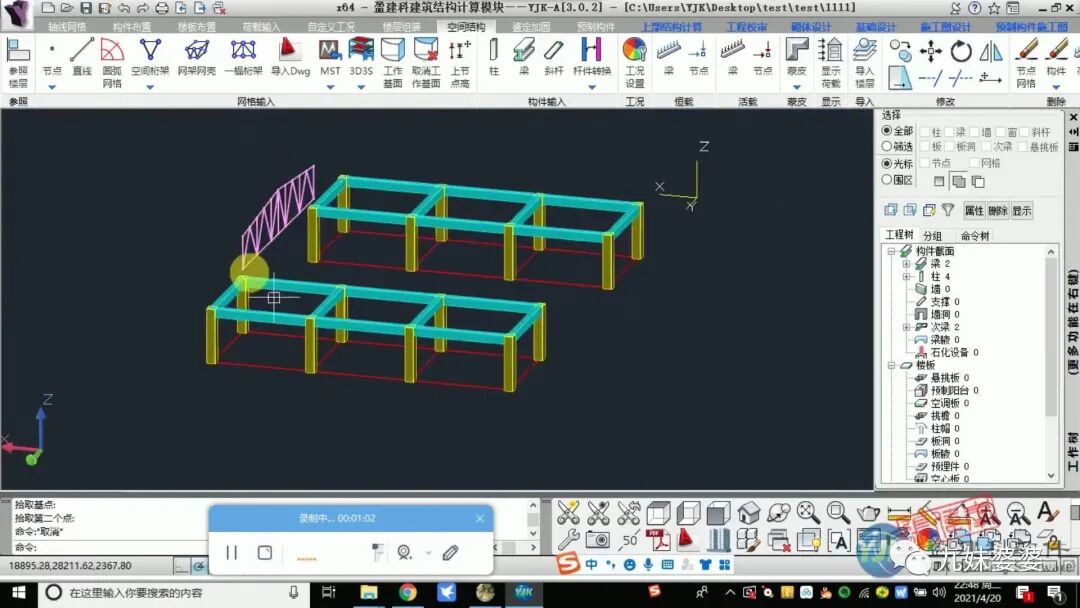Select the 全部 radio button
Image resolution: width=1080 pixels, height=608 pixels.
pos(886,131)
